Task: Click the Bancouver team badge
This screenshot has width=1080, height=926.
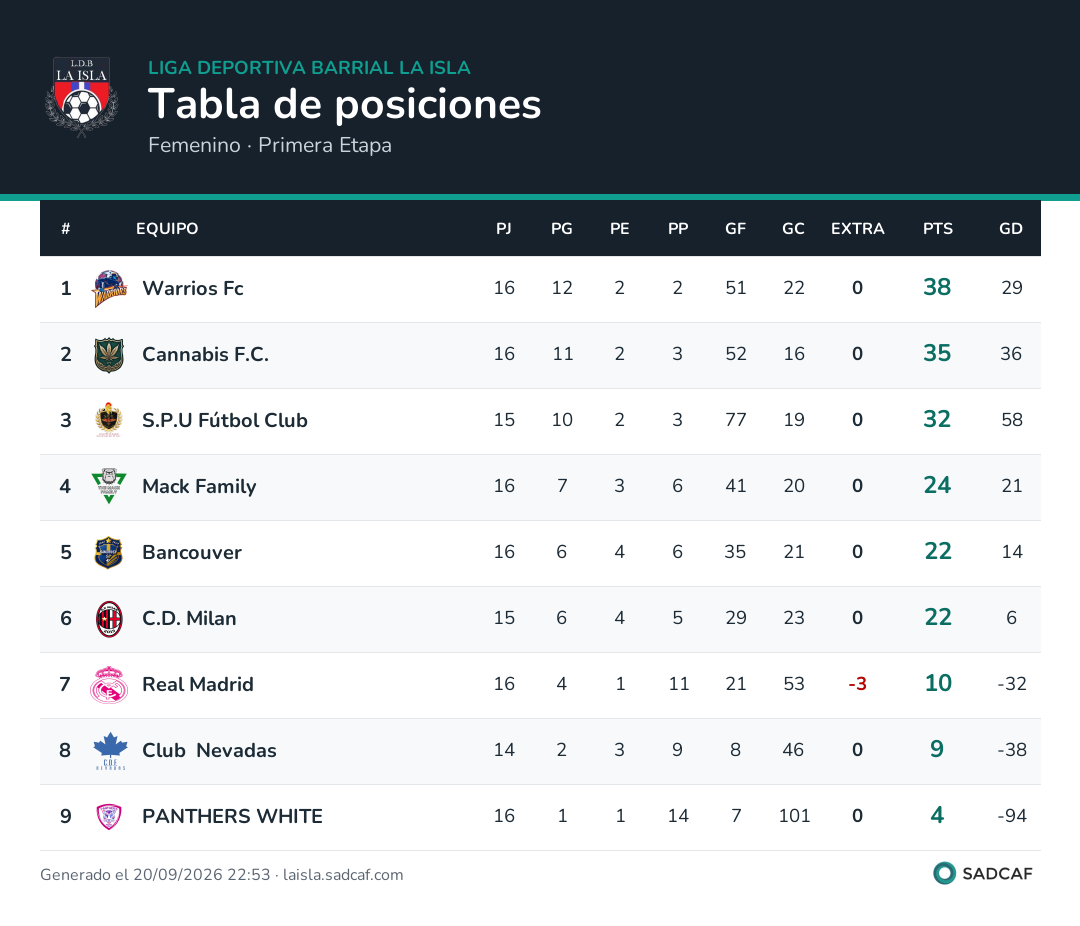Action: pyautogui.click(x=109, y=553)
